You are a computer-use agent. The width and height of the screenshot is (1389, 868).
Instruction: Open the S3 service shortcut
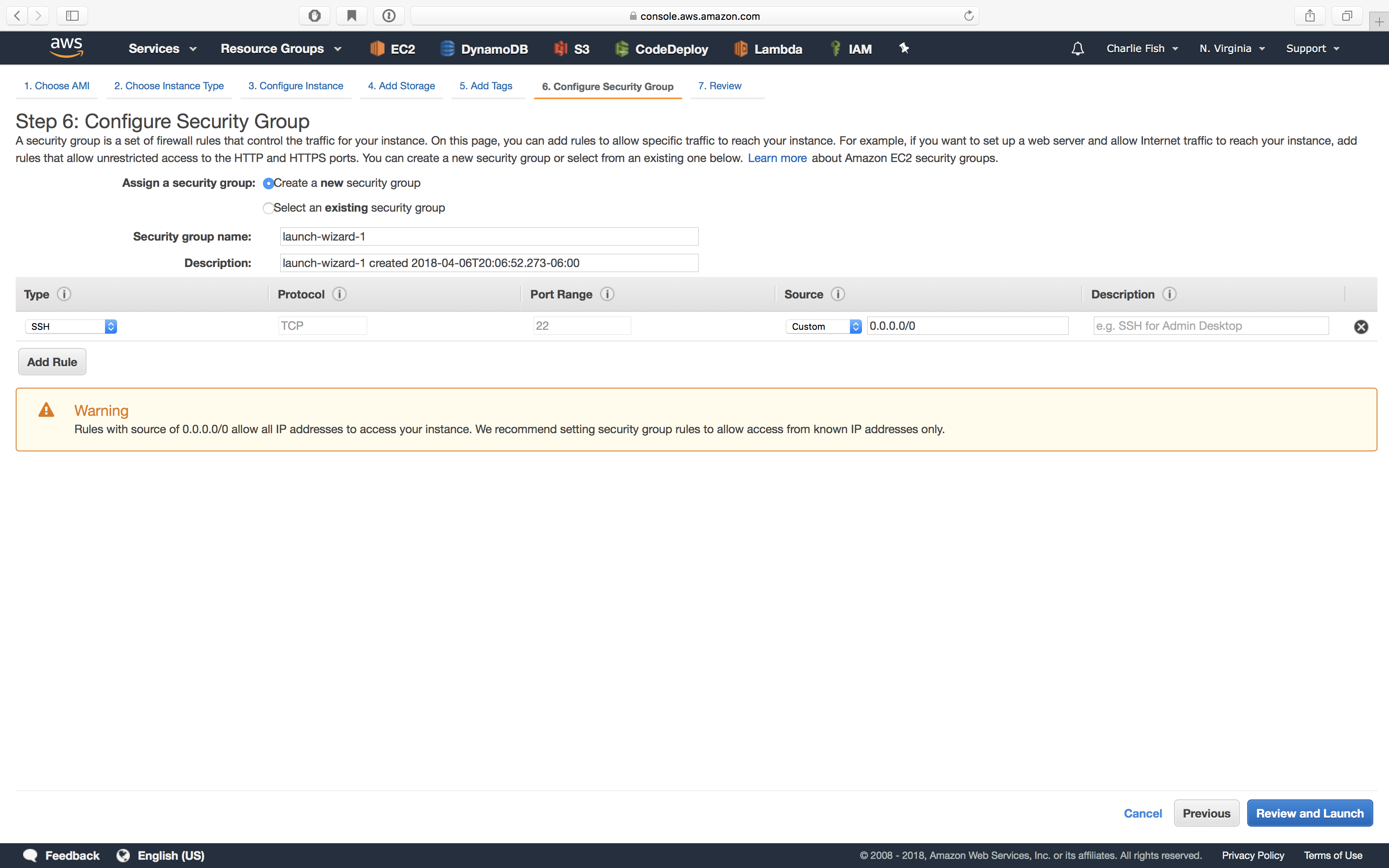click(x=571, y=48)
